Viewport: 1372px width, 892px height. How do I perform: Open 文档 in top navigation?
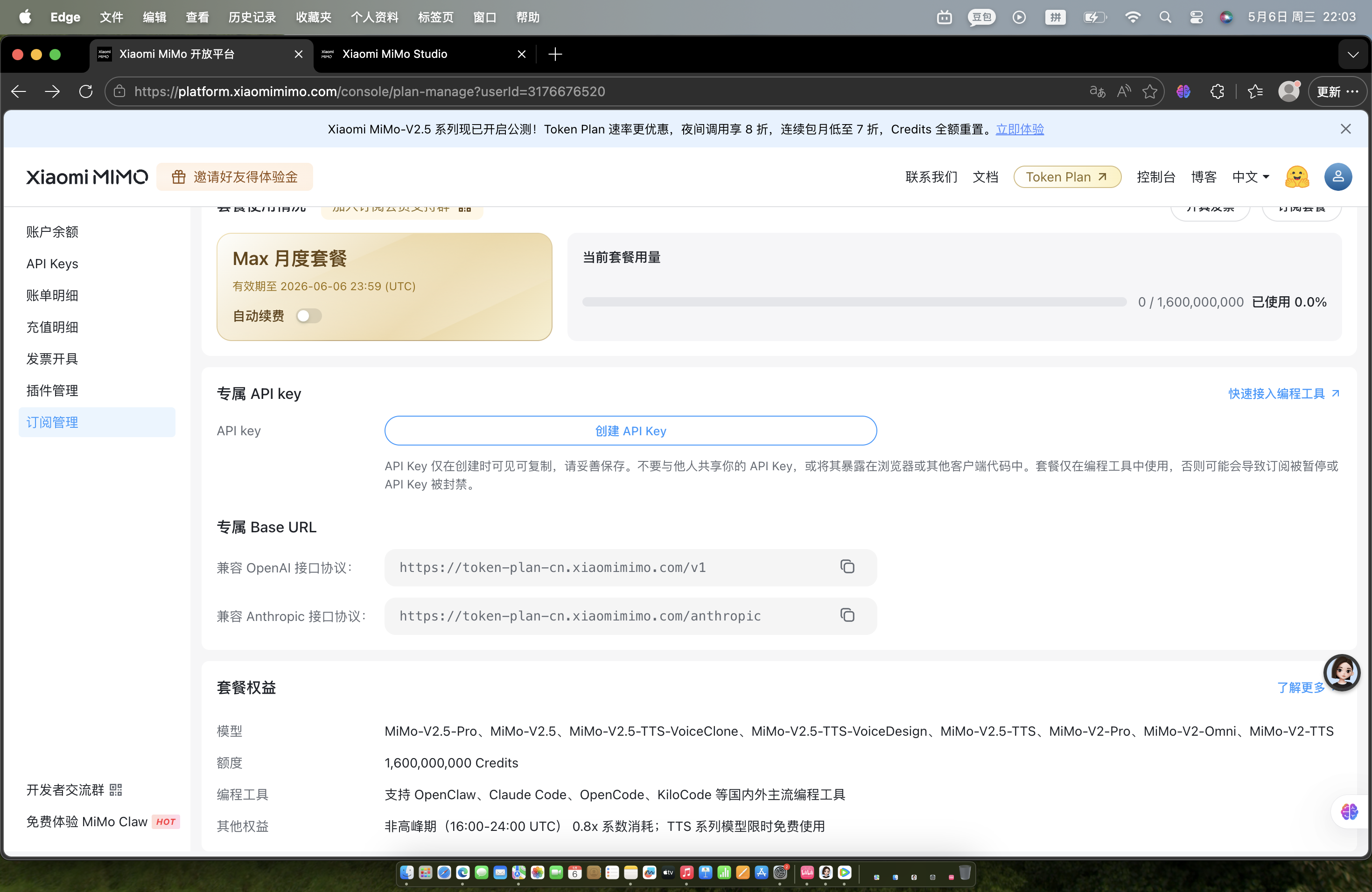coord(985,177)
